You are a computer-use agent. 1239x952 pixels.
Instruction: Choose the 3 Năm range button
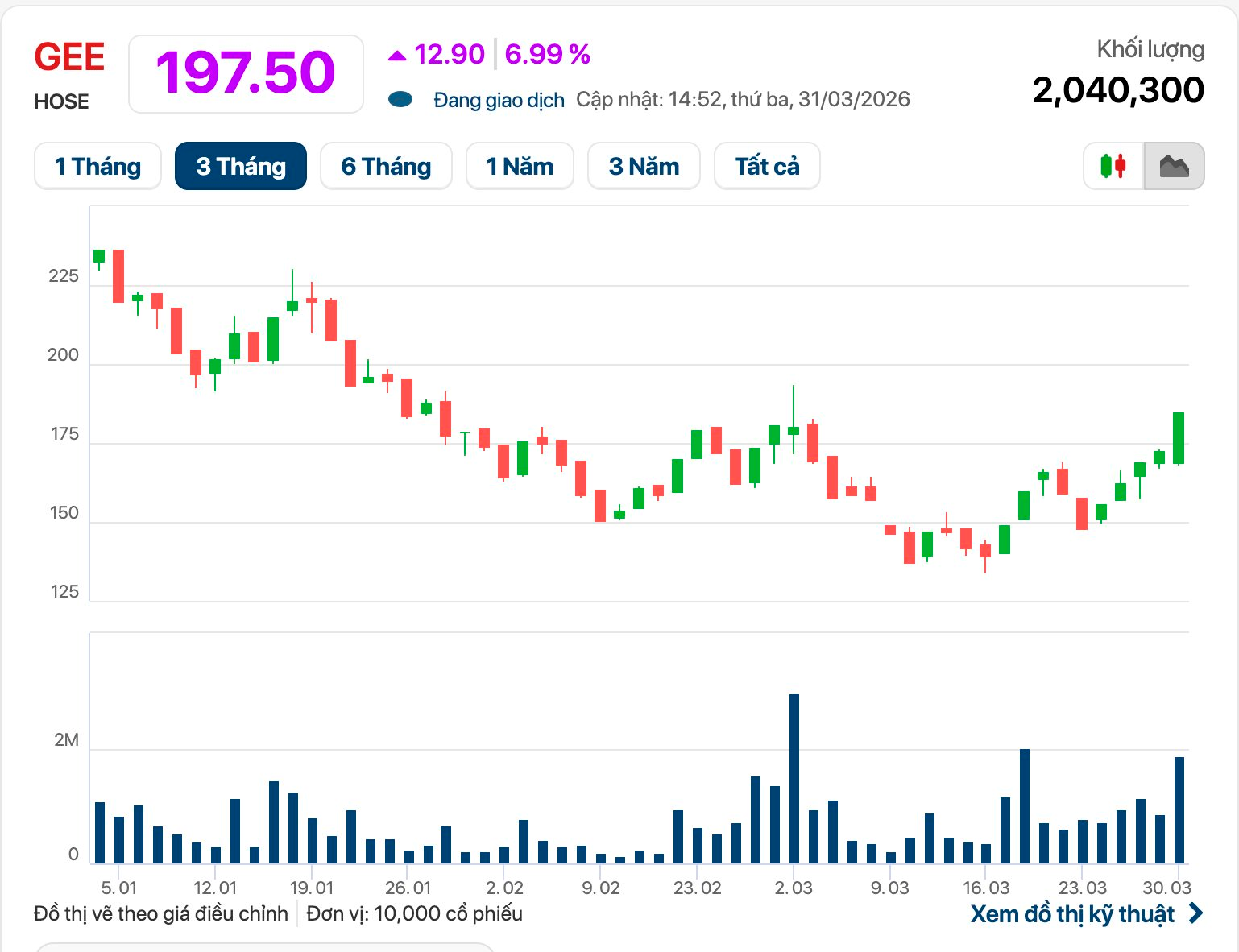point(644,167)
